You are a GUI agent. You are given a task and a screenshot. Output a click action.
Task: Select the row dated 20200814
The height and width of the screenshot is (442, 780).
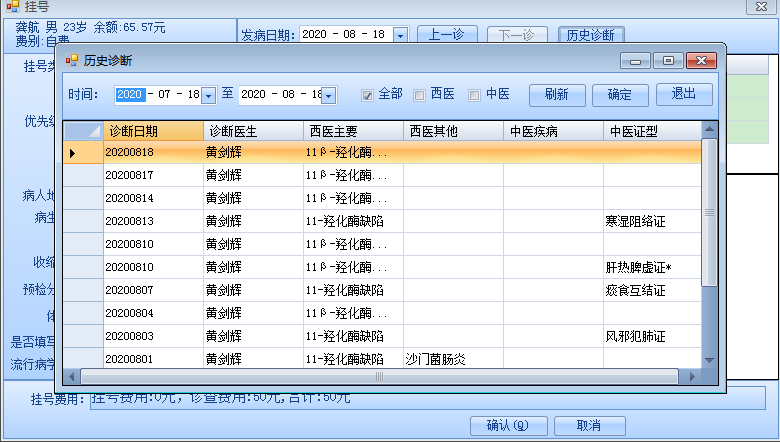coord(382,198)
